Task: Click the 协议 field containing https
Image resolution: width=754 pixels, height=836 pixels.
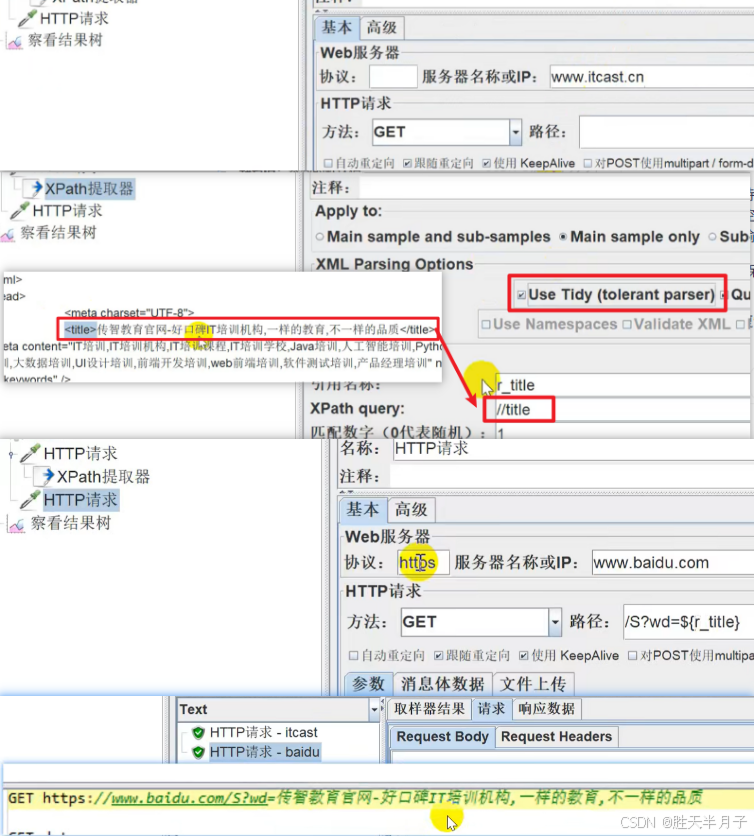Action: 423,562
